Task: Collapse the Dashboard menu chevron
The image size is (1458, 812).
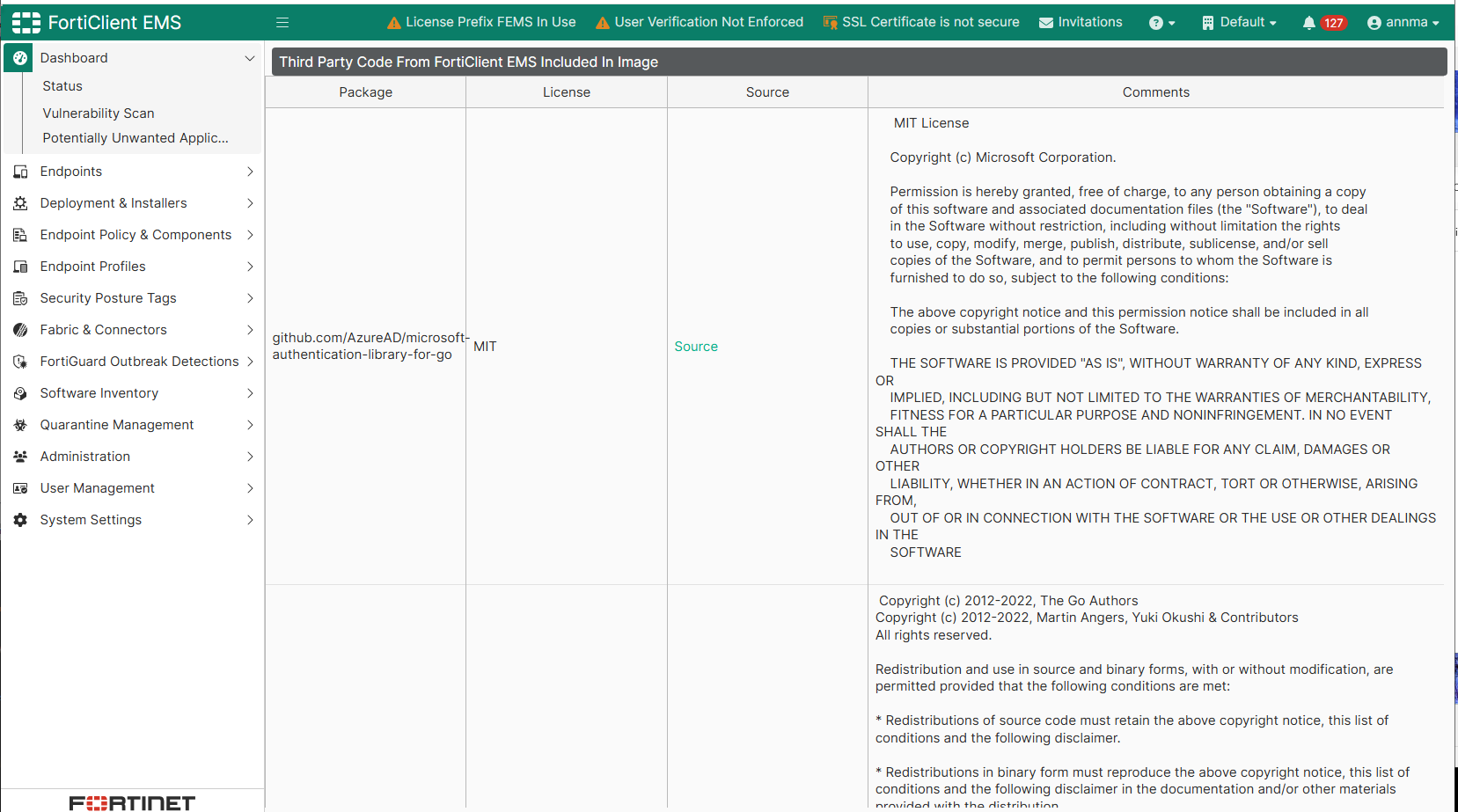Action: 250,58
